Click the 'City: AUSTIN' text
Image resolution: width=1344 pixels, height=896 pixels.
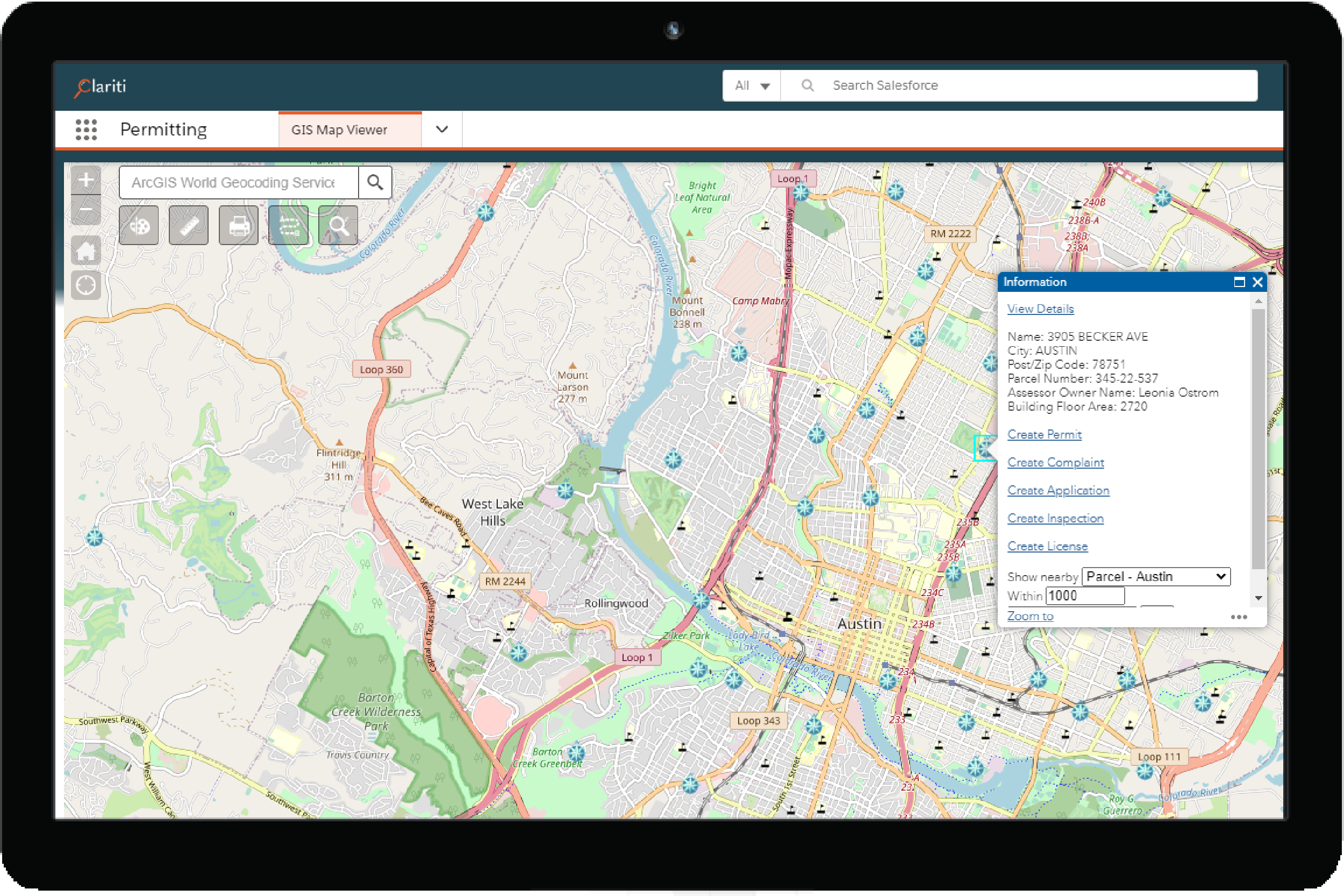[1042, 350]
